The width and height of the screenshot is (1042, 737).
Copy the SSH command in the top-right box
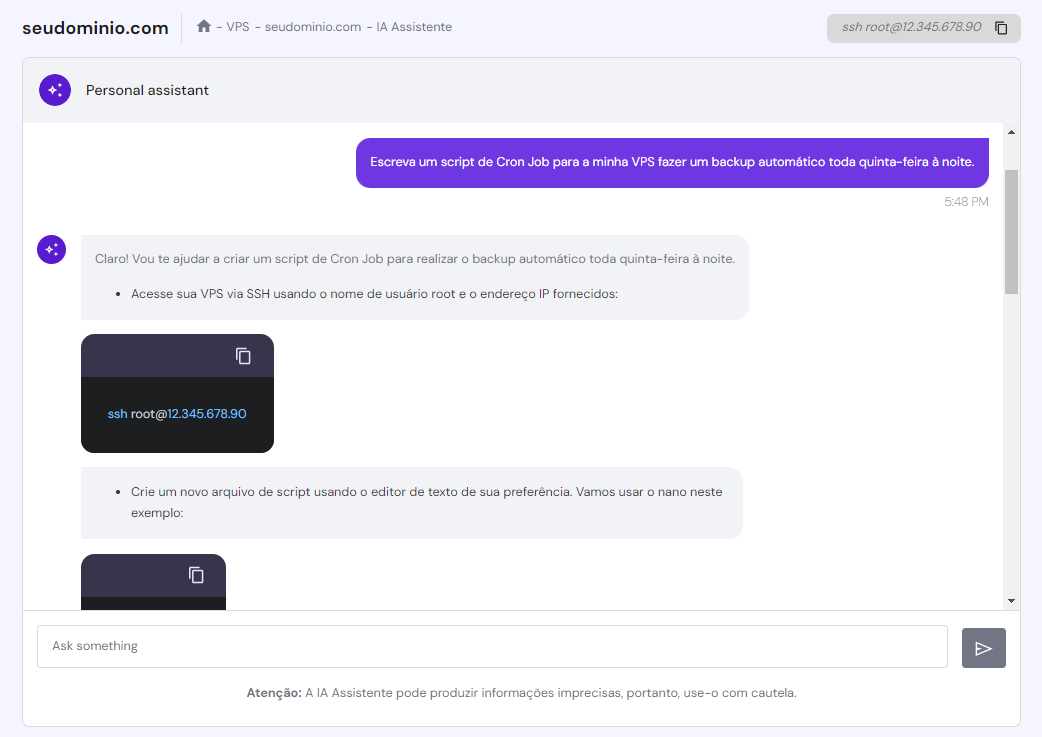pos(1001,28)
